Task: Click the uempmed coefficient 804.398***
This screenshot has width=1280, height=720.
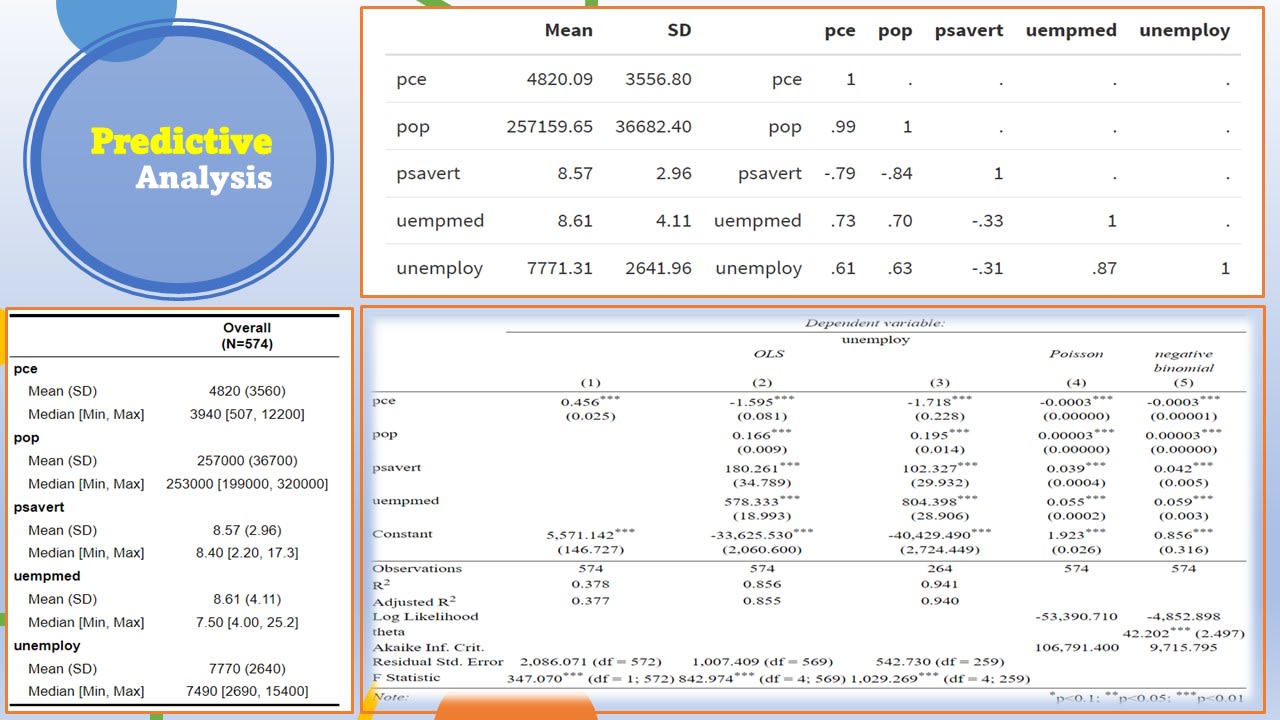Action: [x=940, y=501]
